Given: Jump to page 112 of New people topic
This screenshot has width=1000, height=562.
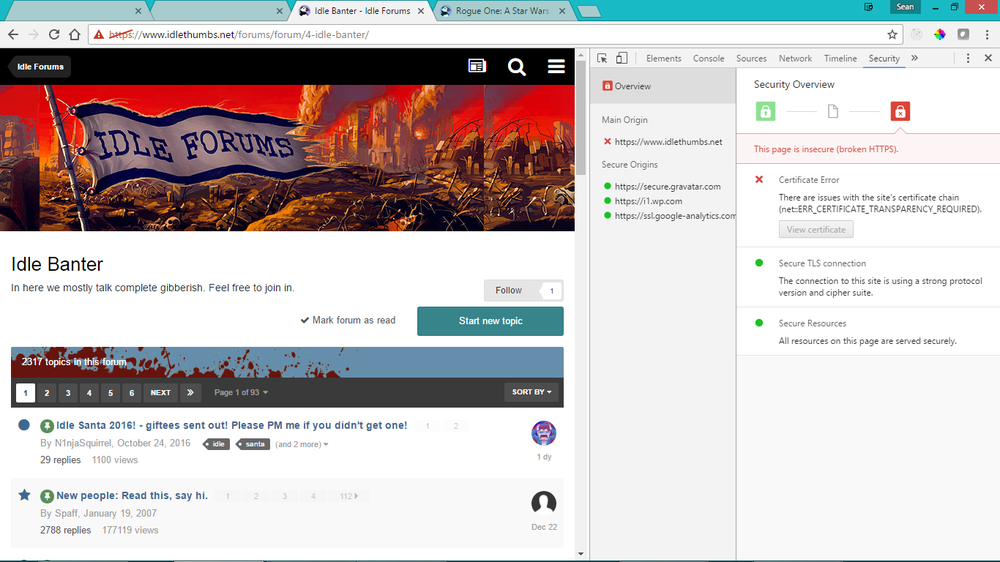Looking at the screenshot, I should (x=348, y=496).
